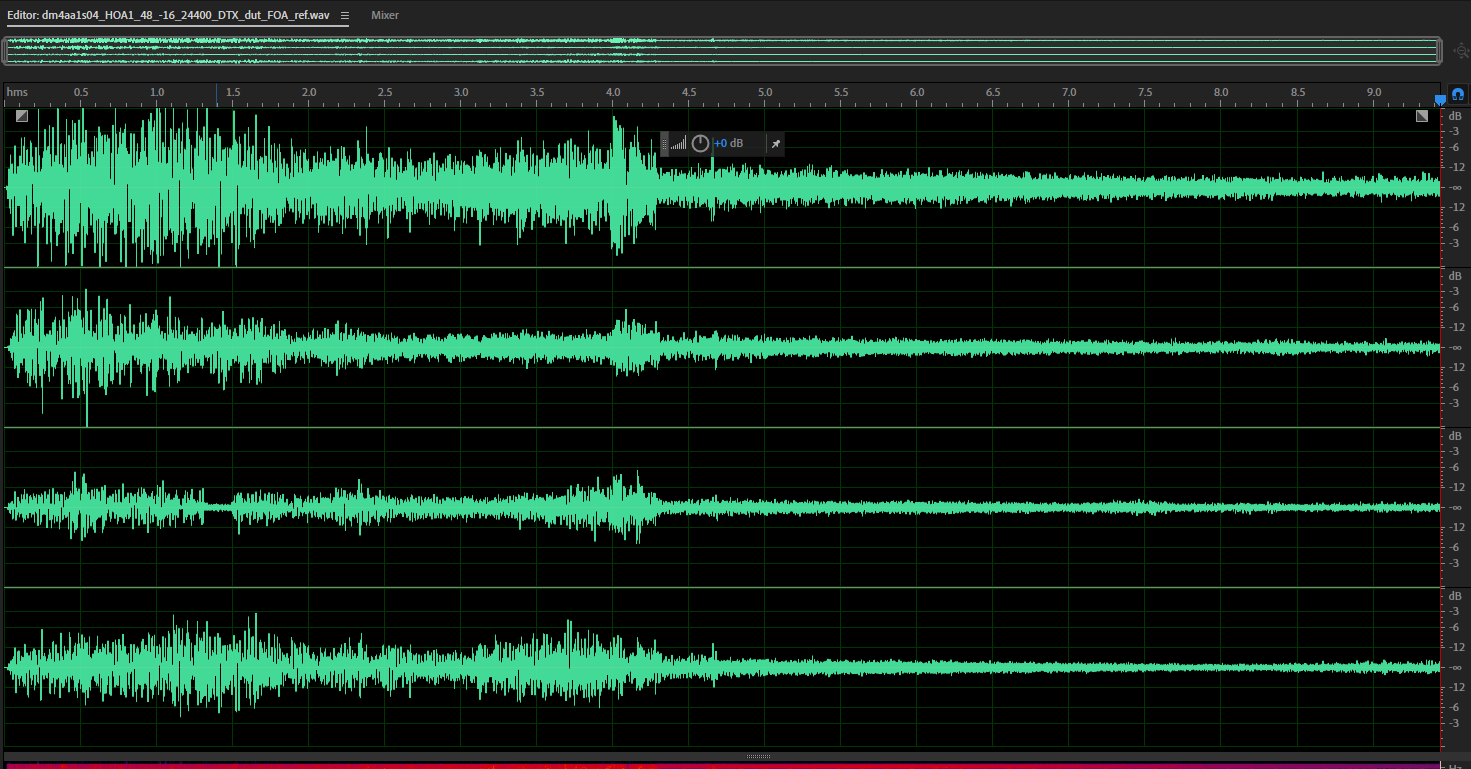Screen dimensions: 1471x769
Task: Select the Editor tab with the wav file
Action: pyautogui.click(x=168, y=16)
